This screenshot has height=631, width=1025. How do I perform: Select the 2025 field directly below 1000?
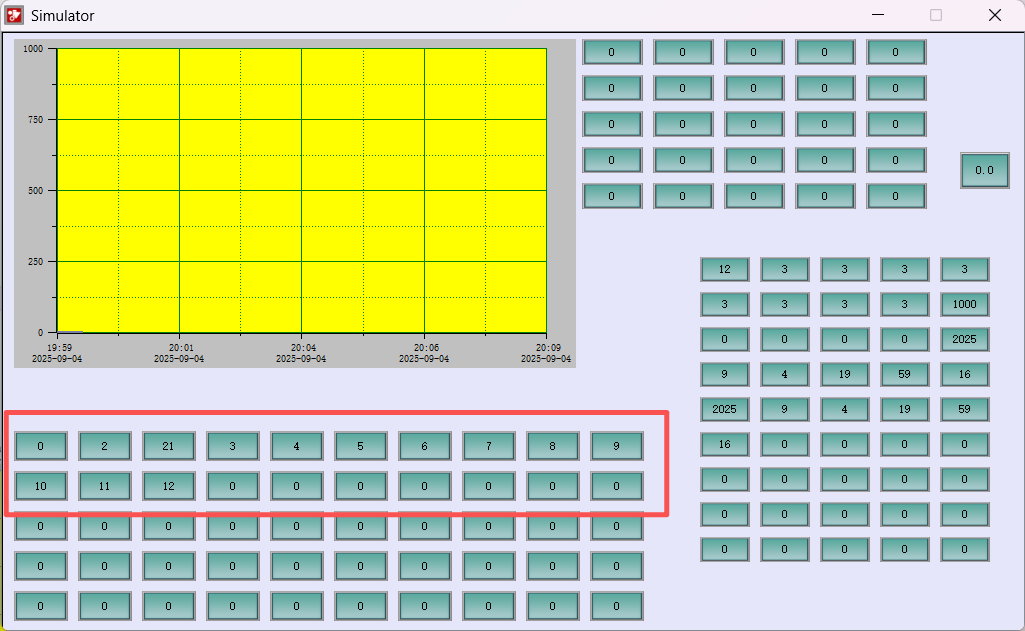[965, 339]
